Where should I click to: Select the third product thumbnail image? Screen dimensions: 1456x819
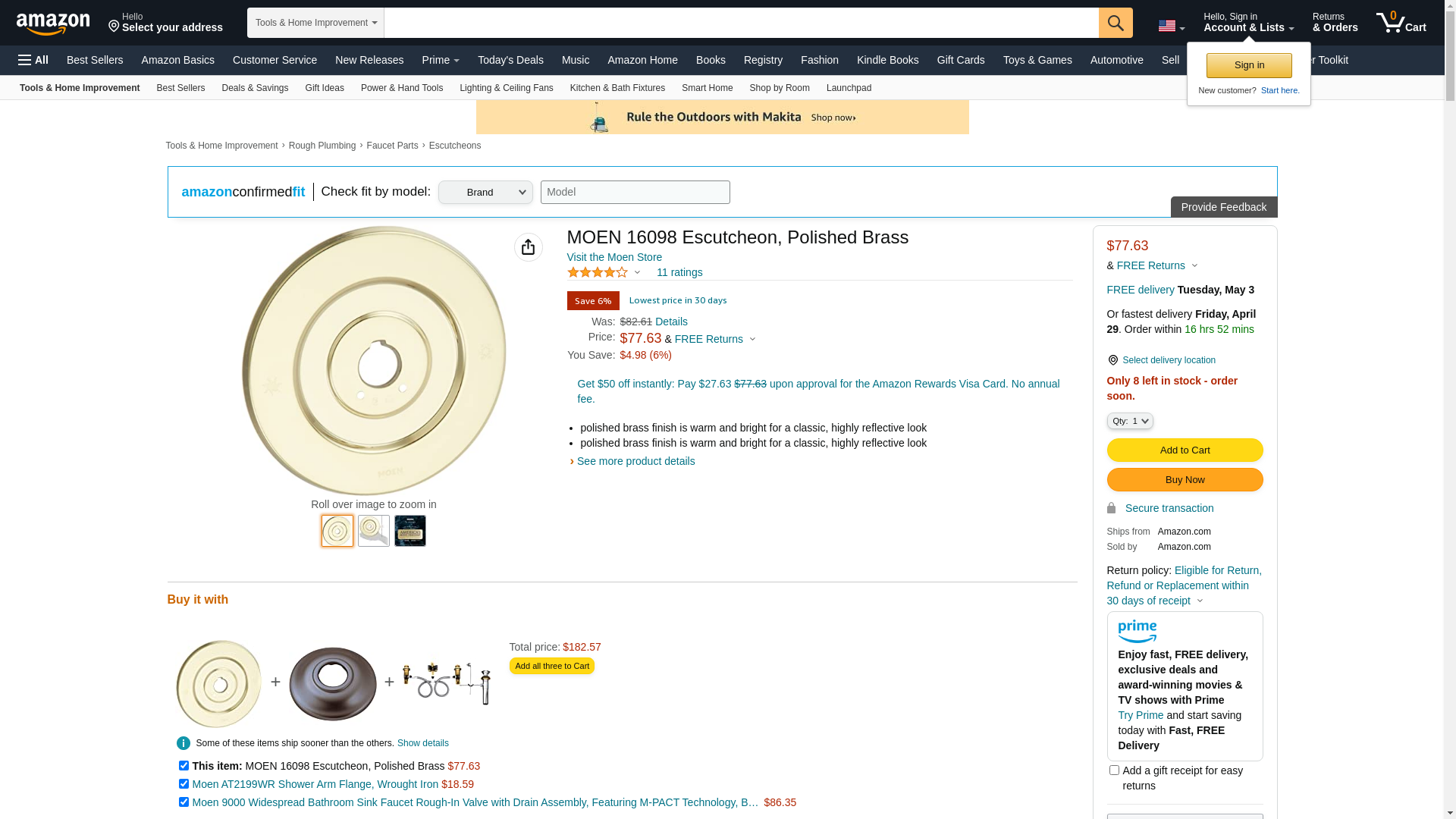click(409, 531)
